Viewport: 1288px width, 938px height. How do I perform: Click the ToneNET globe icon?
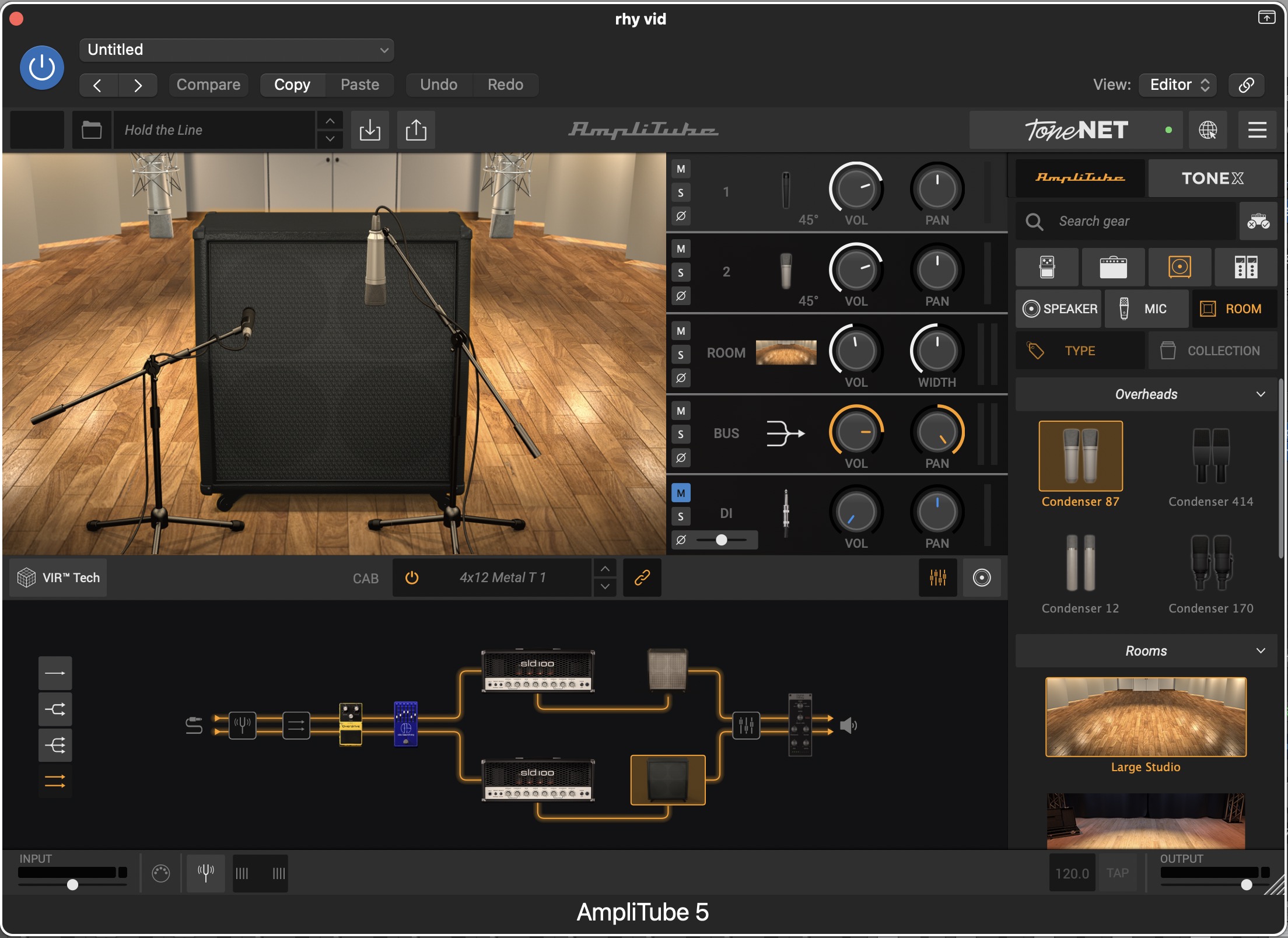[x=1207, y=129]
